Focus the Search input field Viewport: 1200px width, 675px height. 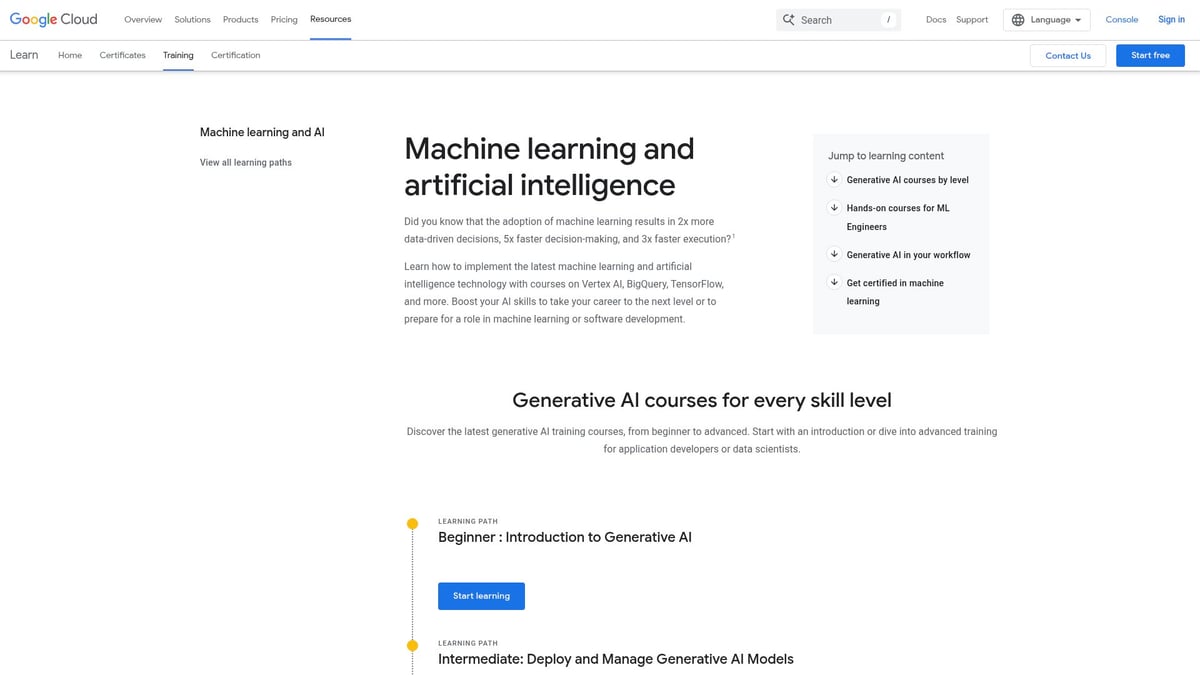click(838, 20)
